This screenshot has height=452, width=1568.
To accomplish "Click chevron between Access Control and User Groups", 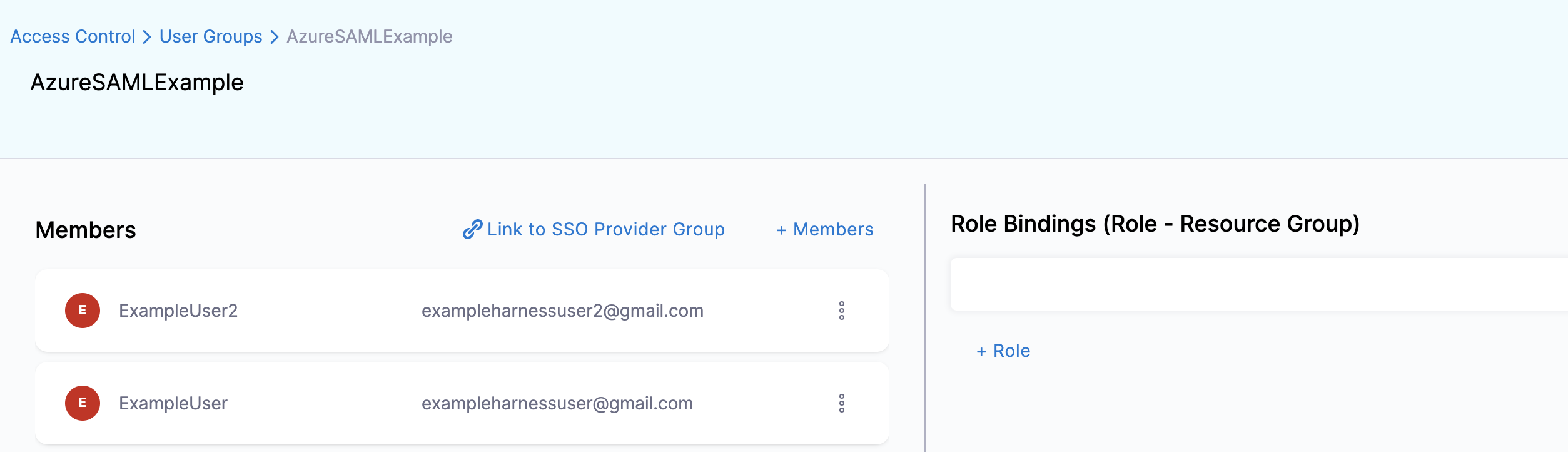I will coord(147,37).
